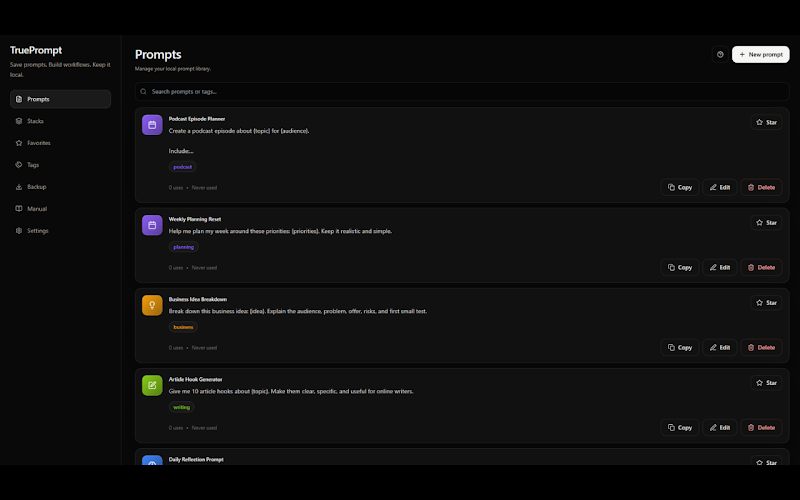
Task: Delete the Podcast Episode Planner prompt
Action: 761,187
